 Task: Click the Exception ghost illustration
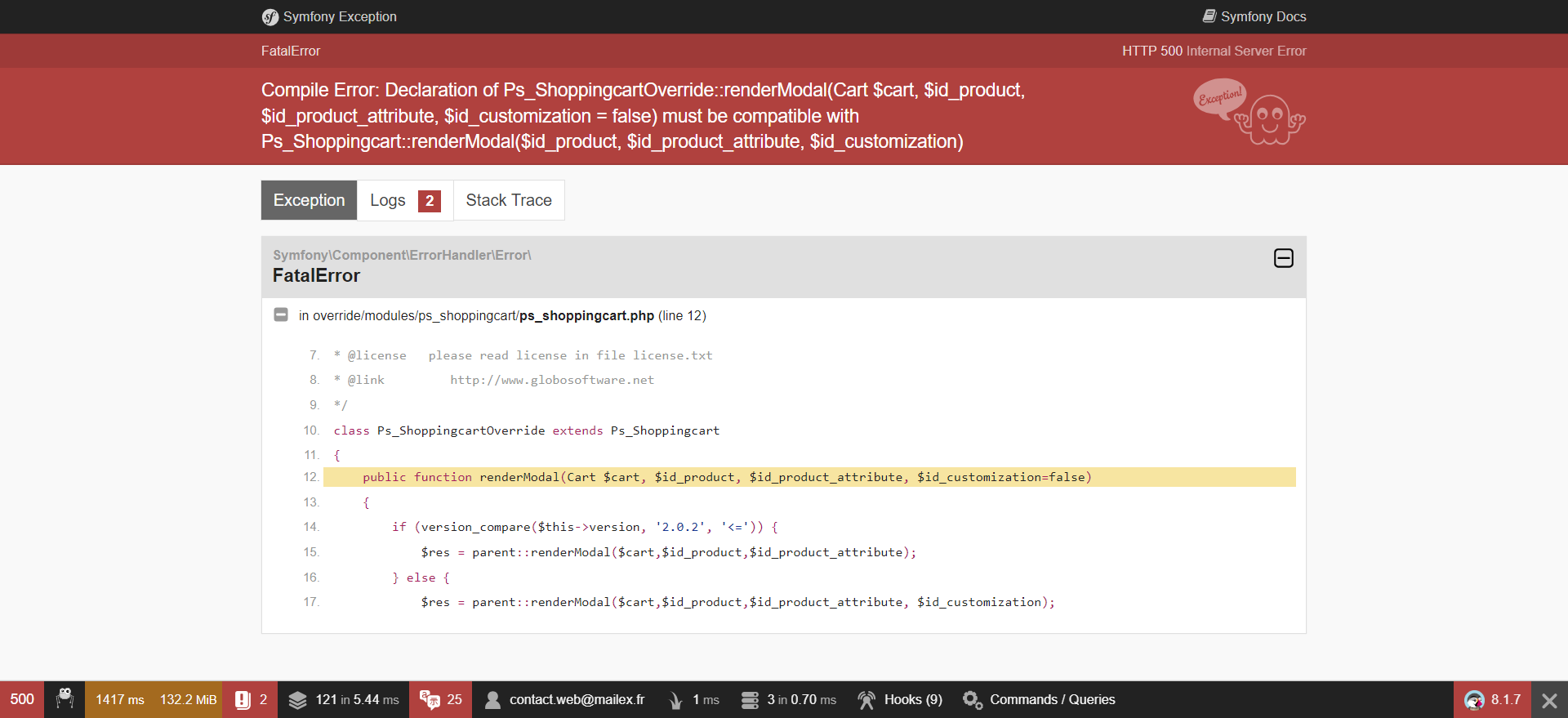click(1249, 112)
